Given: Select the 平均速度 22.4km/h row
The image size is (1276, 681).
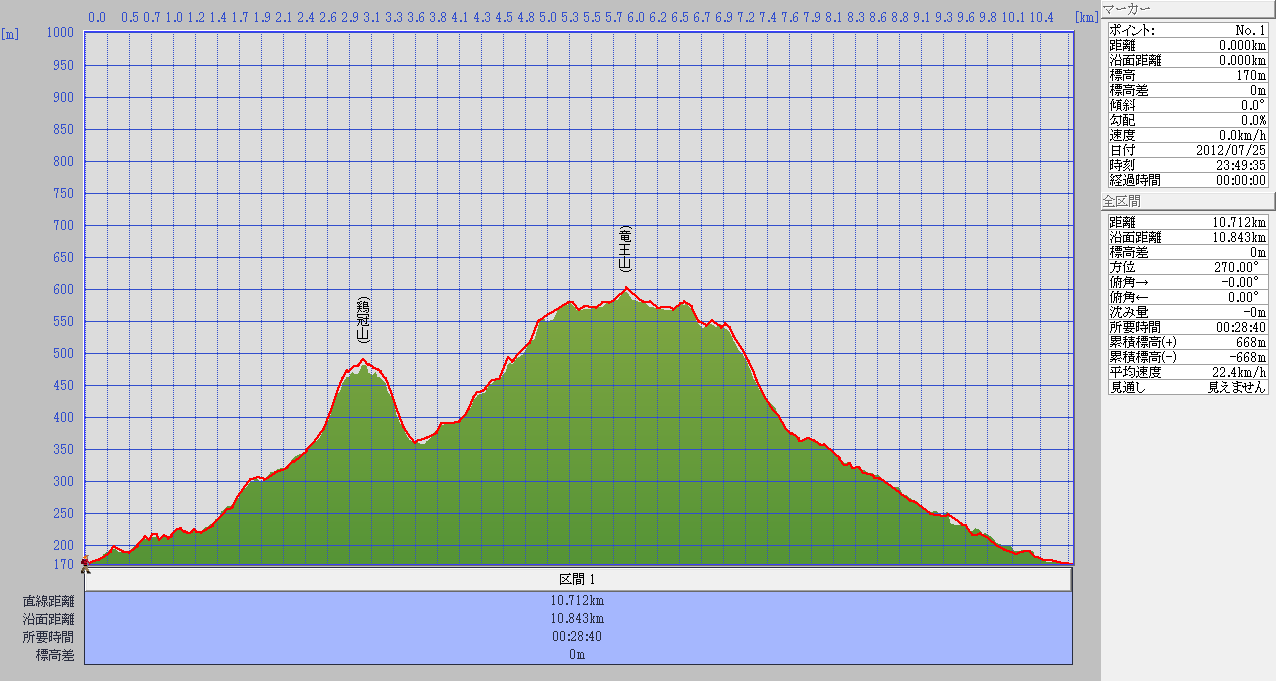Looking at the screenshot, I should (1187, 372).
